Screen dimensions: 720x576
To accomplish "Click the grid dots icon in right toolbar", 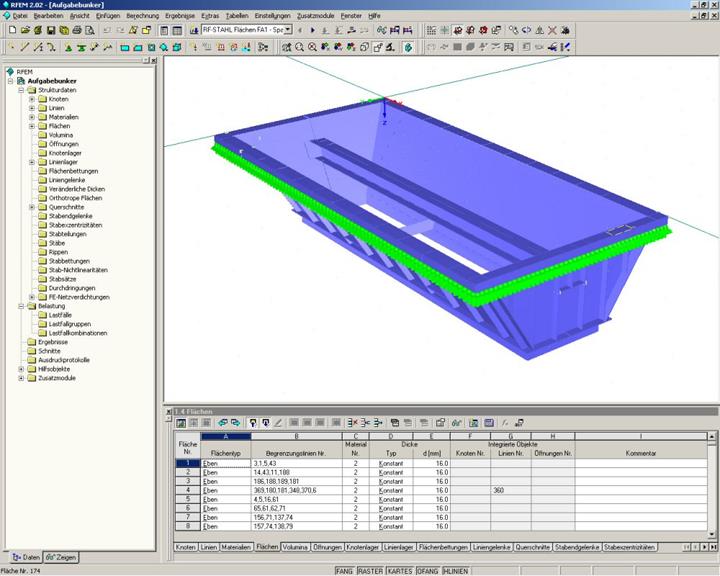I will click(x=431, y=30).
